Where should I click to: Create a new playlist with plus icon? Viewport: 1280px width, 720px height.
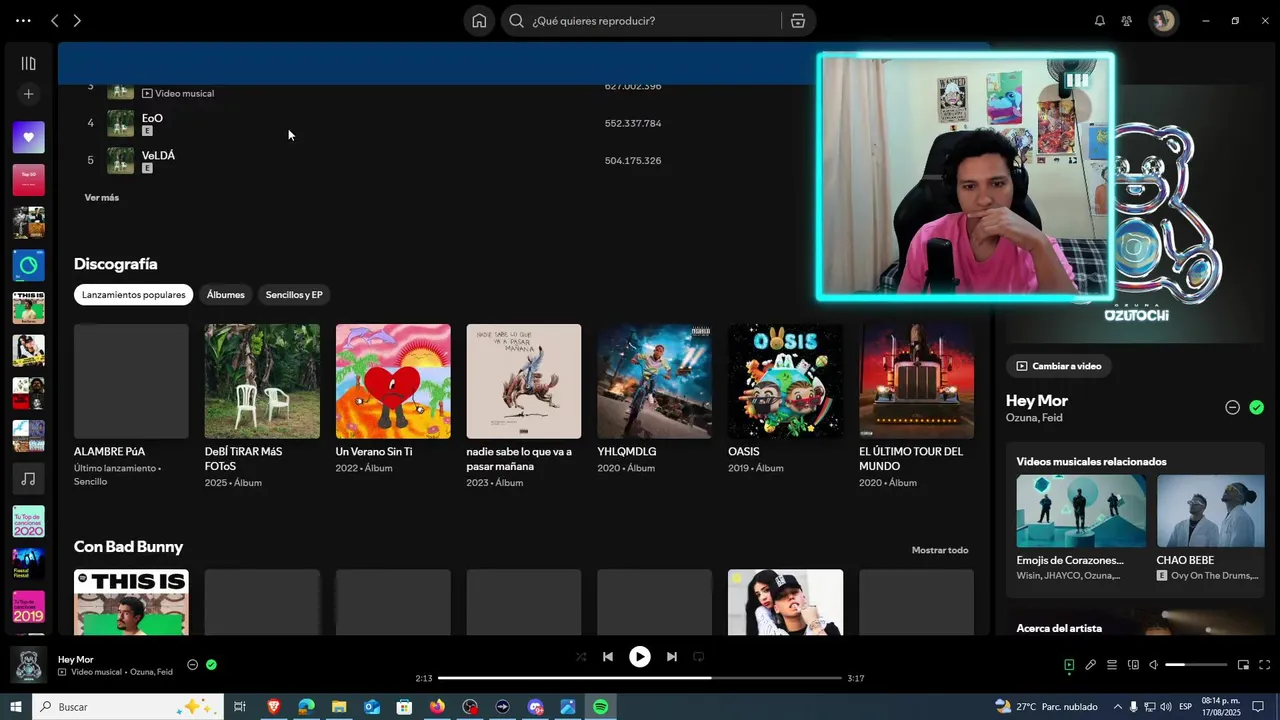[28, 94]
